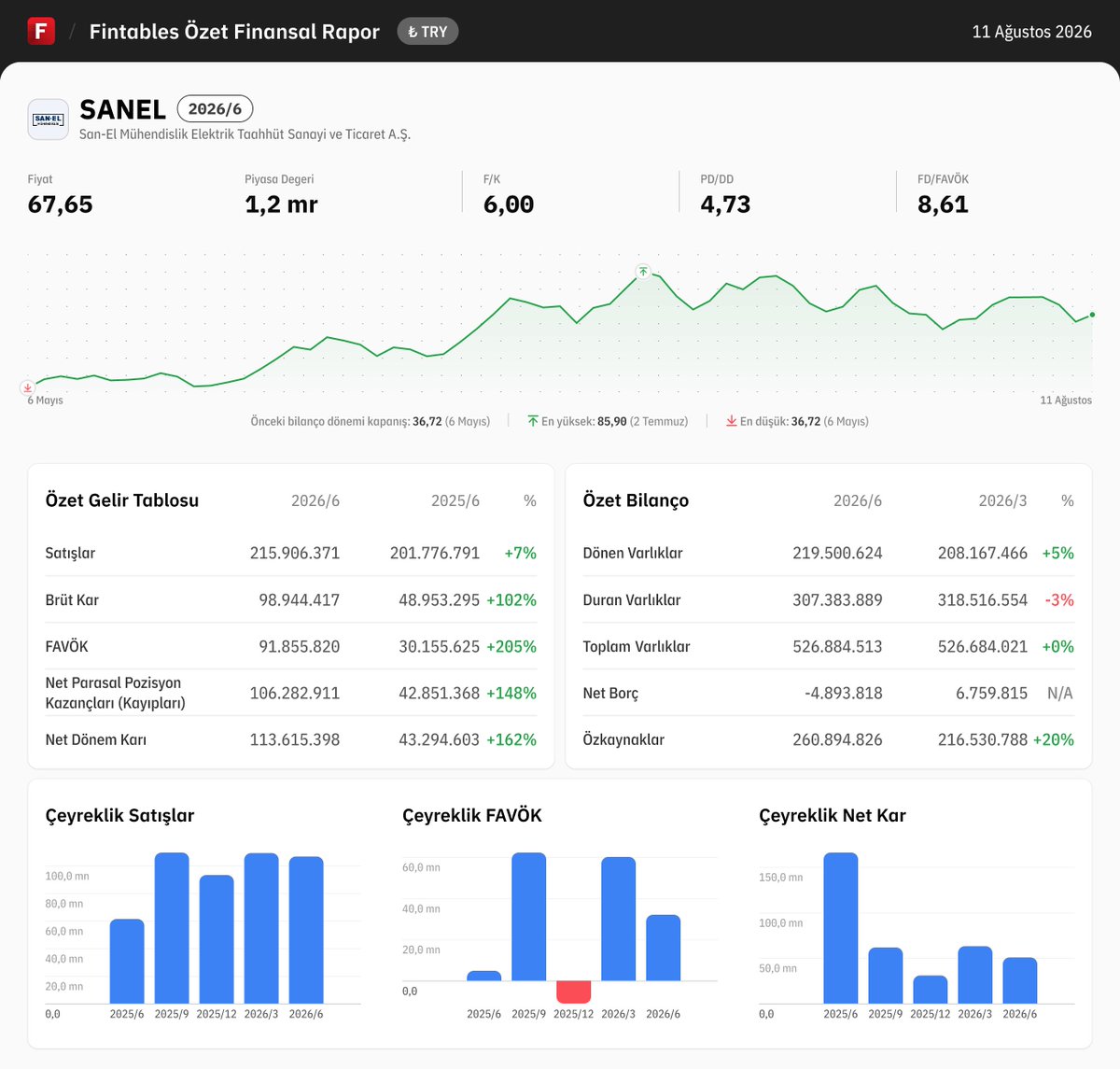The height and width of the screenshot is (1069, 1120).
Task: Click the Toplam Varlıklar value 526.884.513
Action: click(x=837, y=646)
